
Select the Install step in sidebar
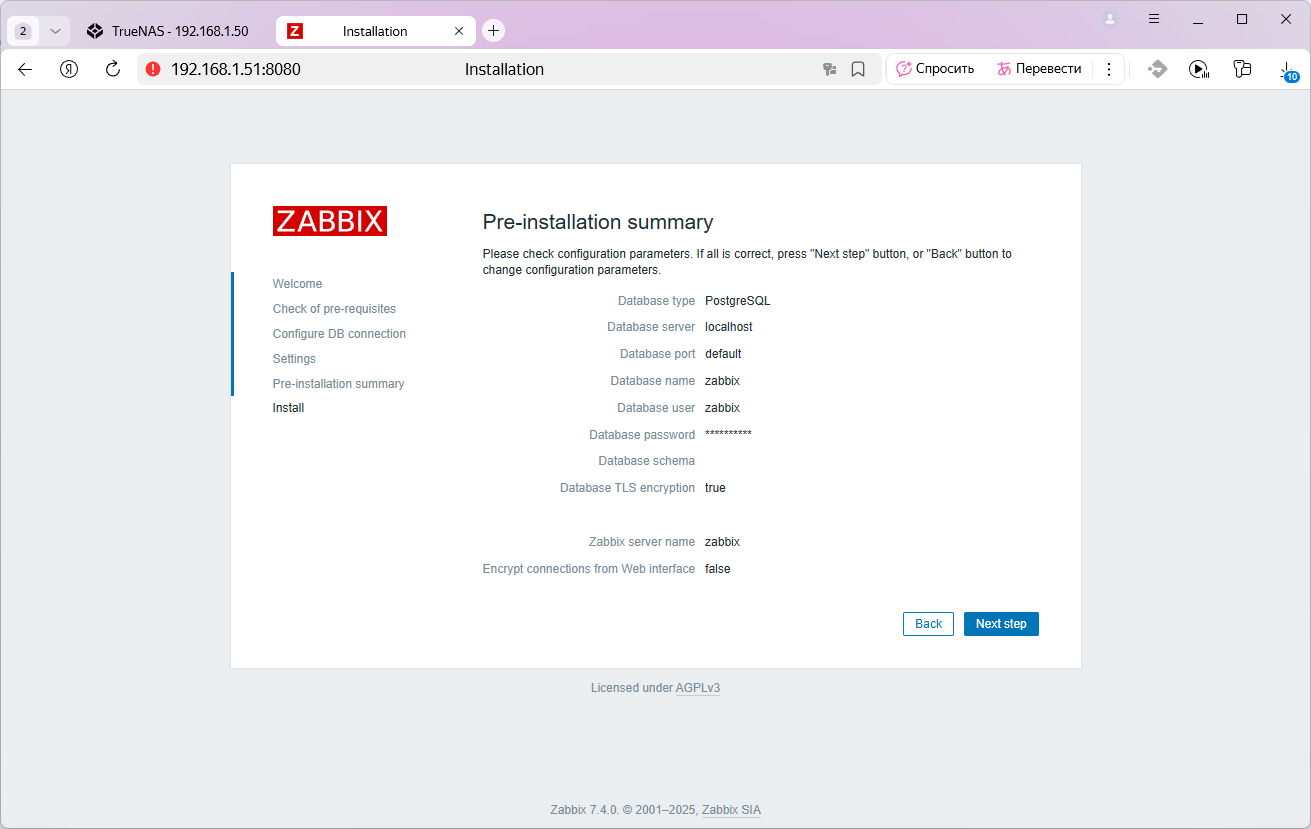[x=288, y=408]
